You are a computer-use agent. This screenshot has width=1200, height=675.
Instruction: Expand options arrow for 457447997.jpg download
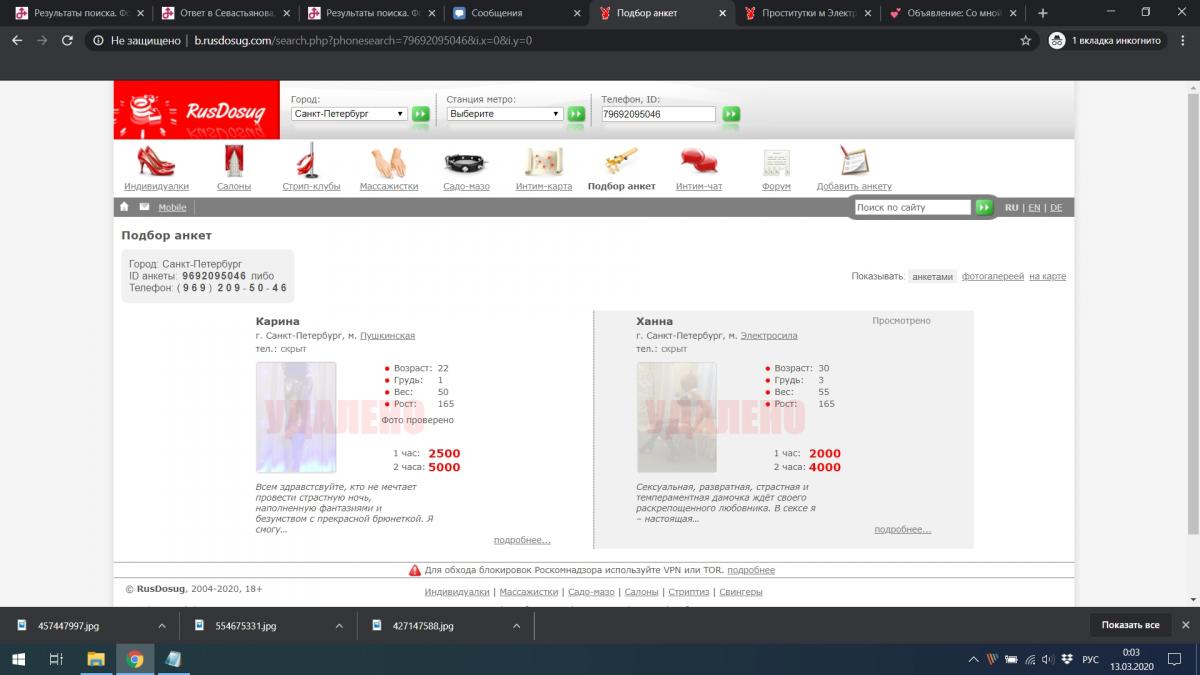tap(162, 625)
